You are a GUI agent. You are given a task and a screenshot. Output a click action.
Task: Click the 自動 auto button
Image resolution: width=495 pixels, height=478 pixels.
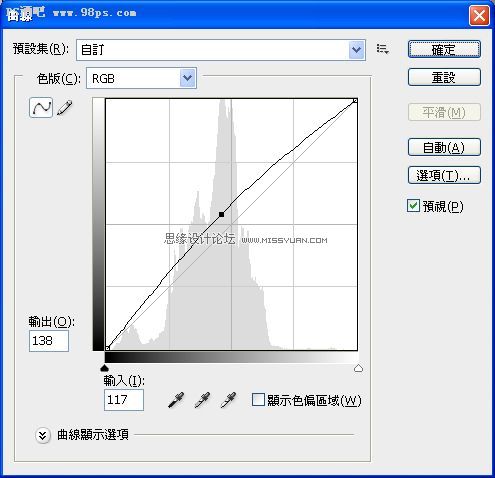pos(444,147)
